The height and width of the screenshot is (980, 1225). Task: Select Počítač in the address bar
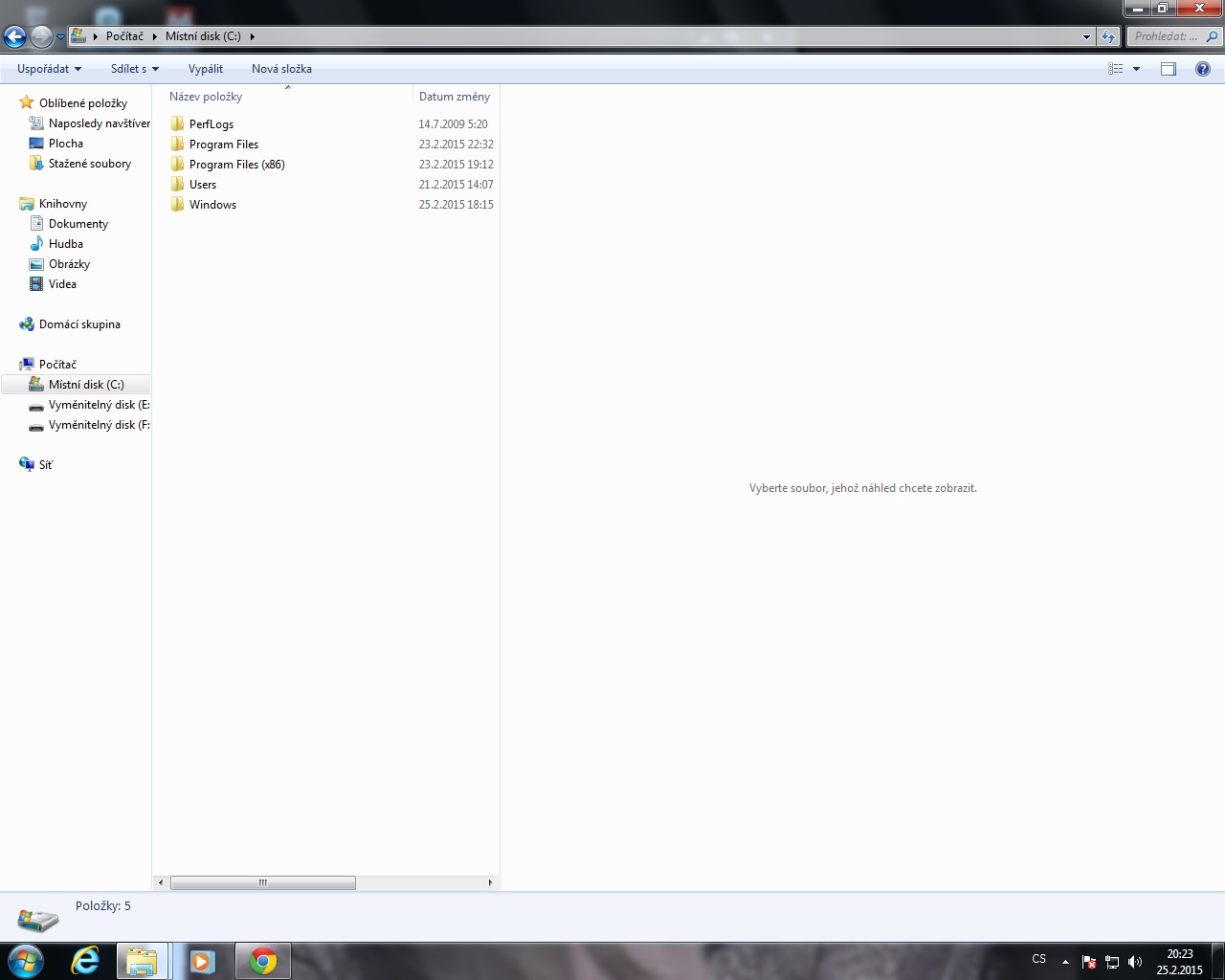[124, 36]
